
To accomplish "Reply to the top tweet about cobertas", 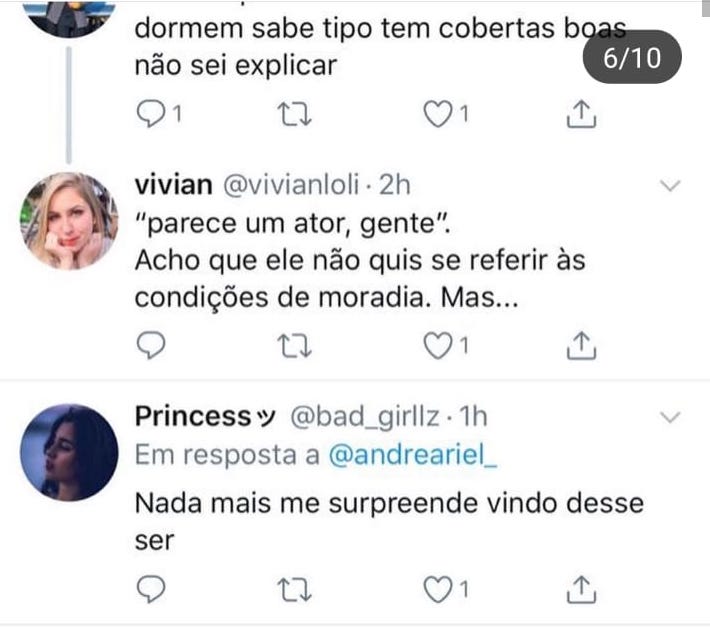I will tap(148, 115).
